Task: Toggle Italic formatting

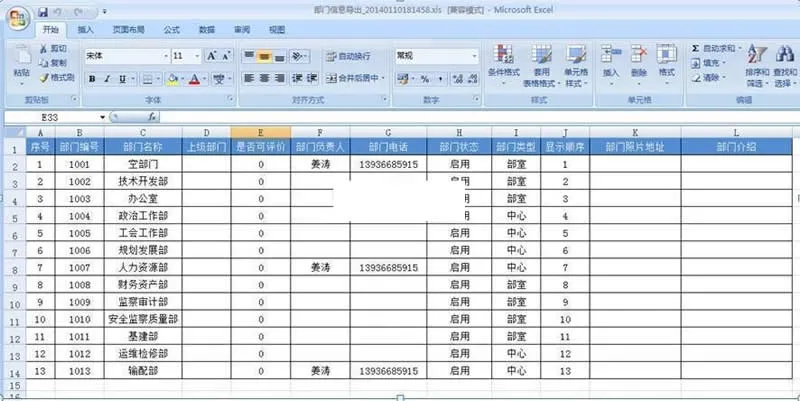Action: point(107,79)
